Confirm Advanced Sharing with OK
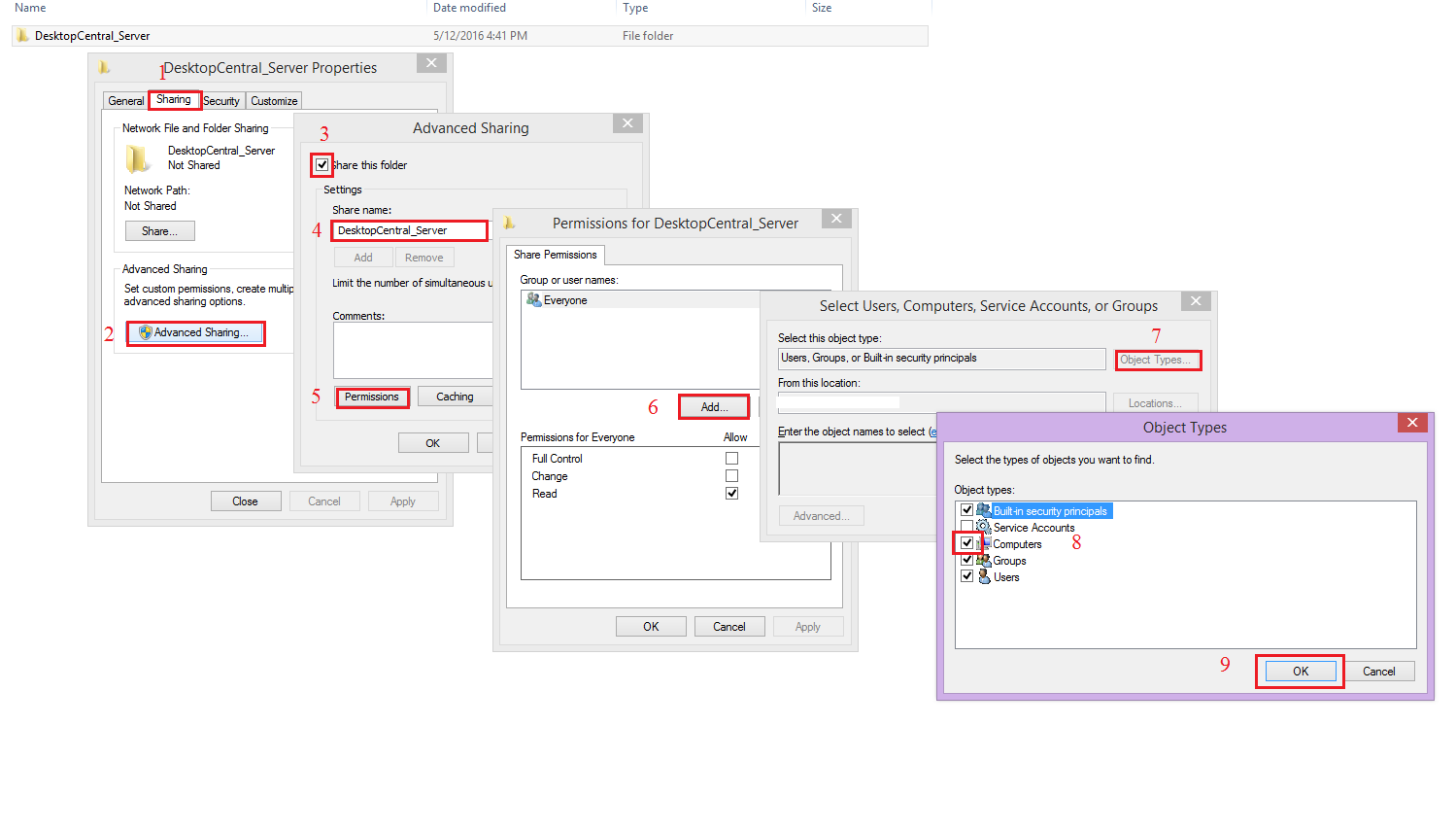Viewport: 1456px width, 829px height. pos(433,443)
